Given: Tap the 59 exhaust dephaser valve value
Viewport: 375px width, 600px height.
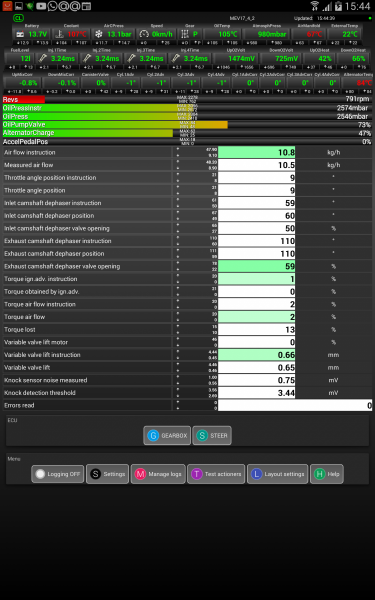Looking at the screenshot, I should [256, 266].
